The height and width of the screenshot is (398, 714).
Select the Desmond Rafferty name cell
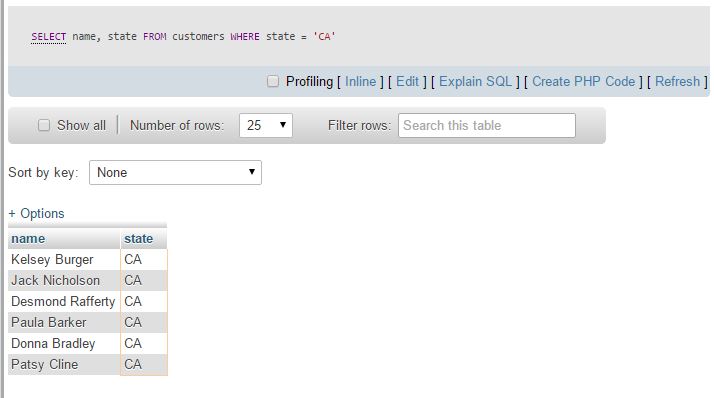click(64, 301)
